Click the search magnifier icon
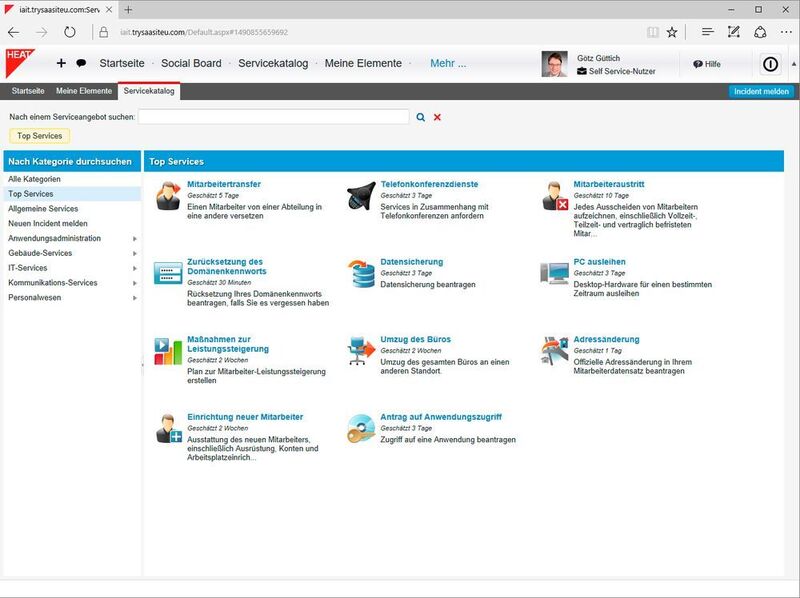Image resolution: width=800 pixels, height=598 pixels. pyautogui.click(x=420, y=117)
